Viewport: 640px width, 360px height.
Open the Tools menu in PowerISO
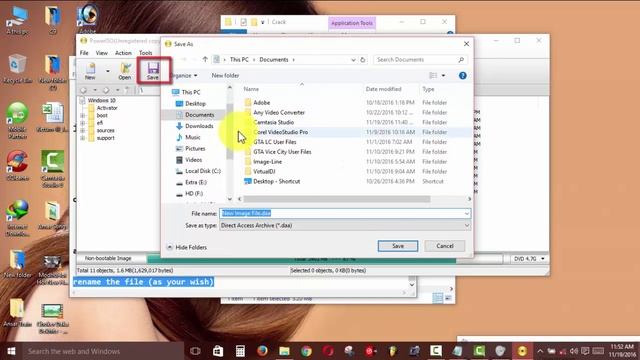coord(145,53)
